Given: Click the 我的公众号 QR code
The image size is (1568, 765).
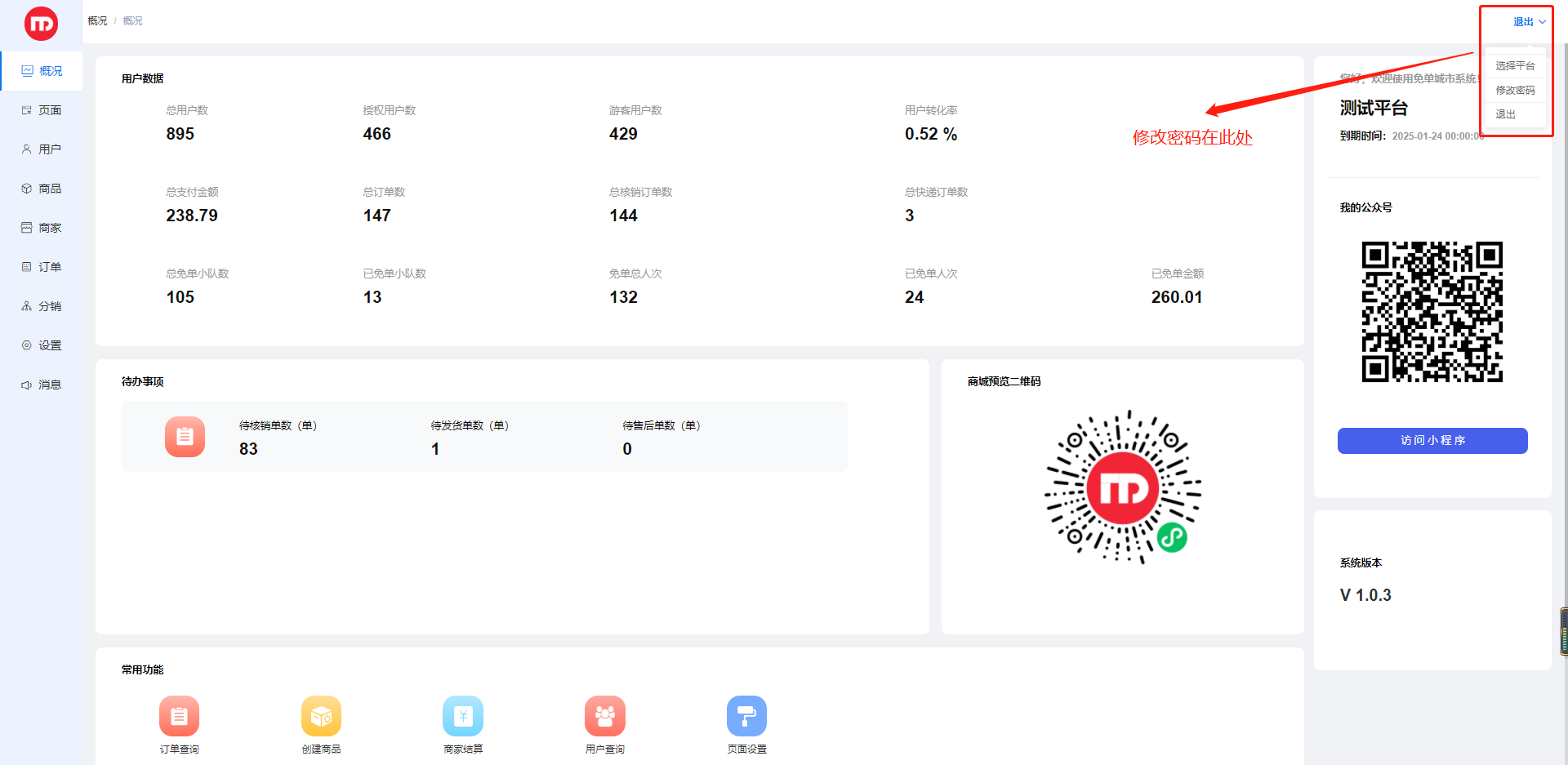Looking at the screenshot, I should coord(1432,312).
